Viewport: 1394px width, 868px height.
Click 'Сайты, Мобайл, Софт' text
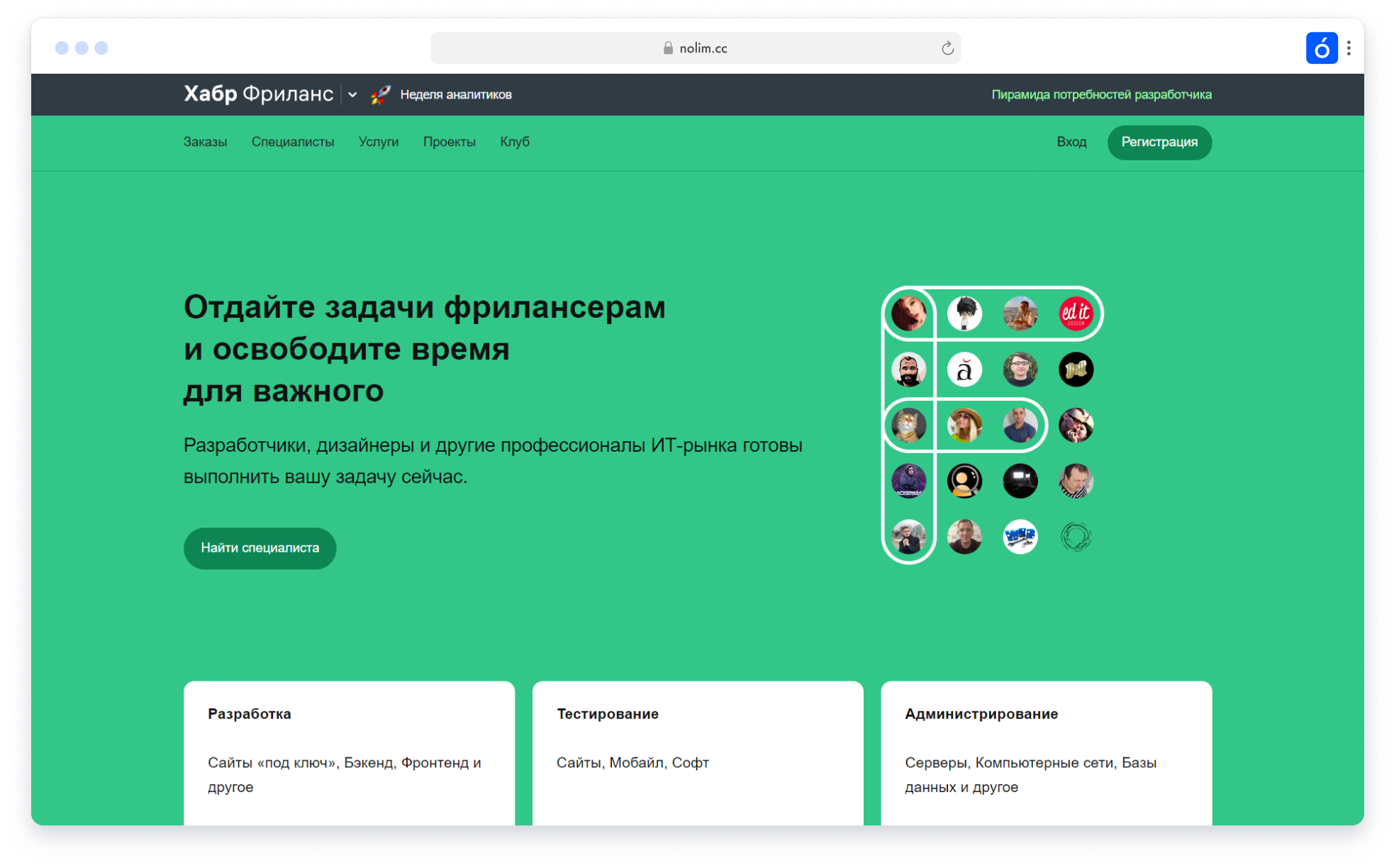632,762
